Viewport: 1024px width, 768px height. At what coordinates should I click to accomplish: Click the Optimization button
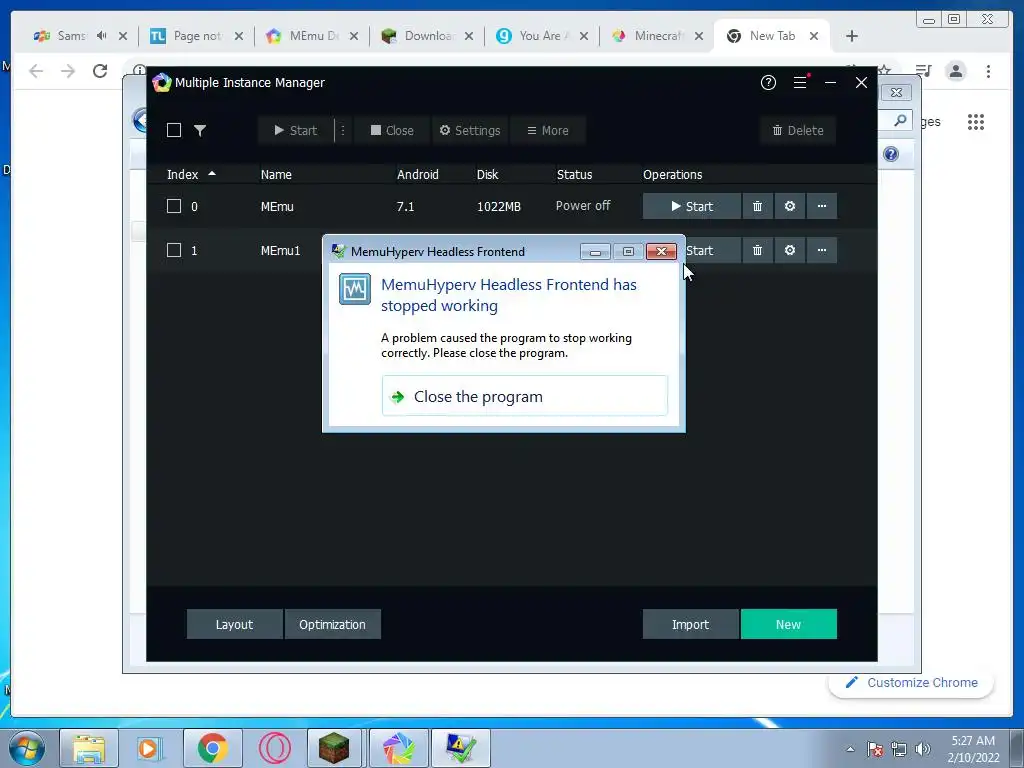click(x=332, y=624)
